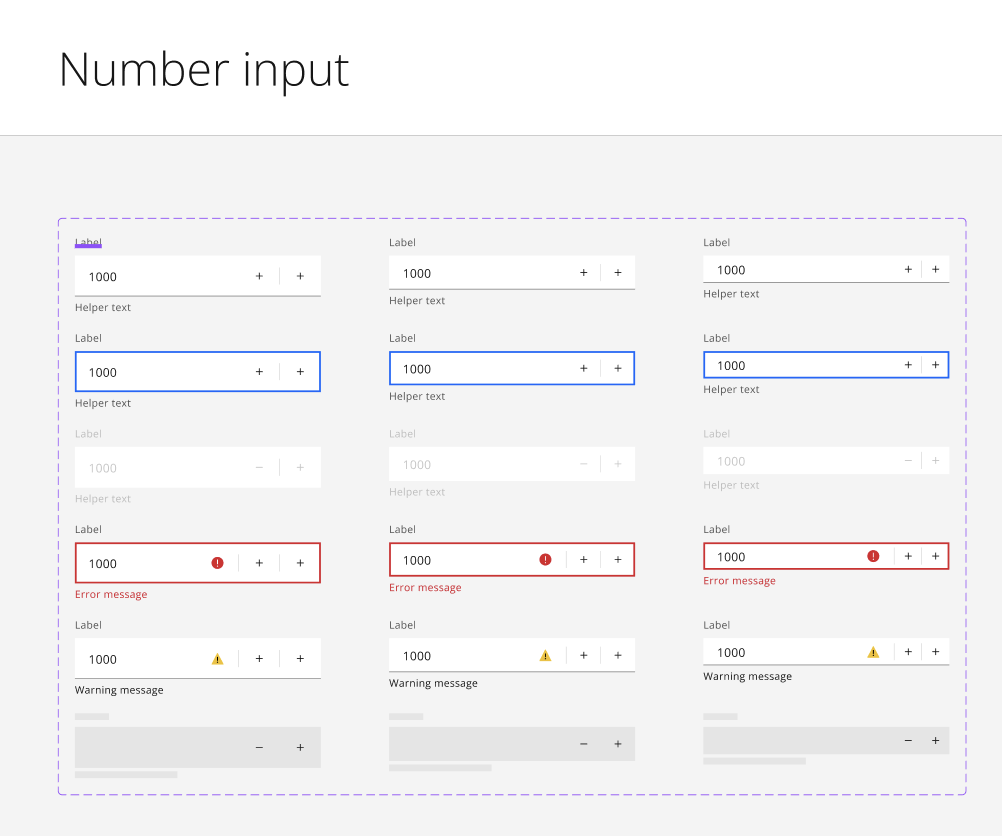Viewport: 1002px width, 836px height.
Task: Click the rightmost plus in the medium warning input
Action: click(x=618, y=655)
